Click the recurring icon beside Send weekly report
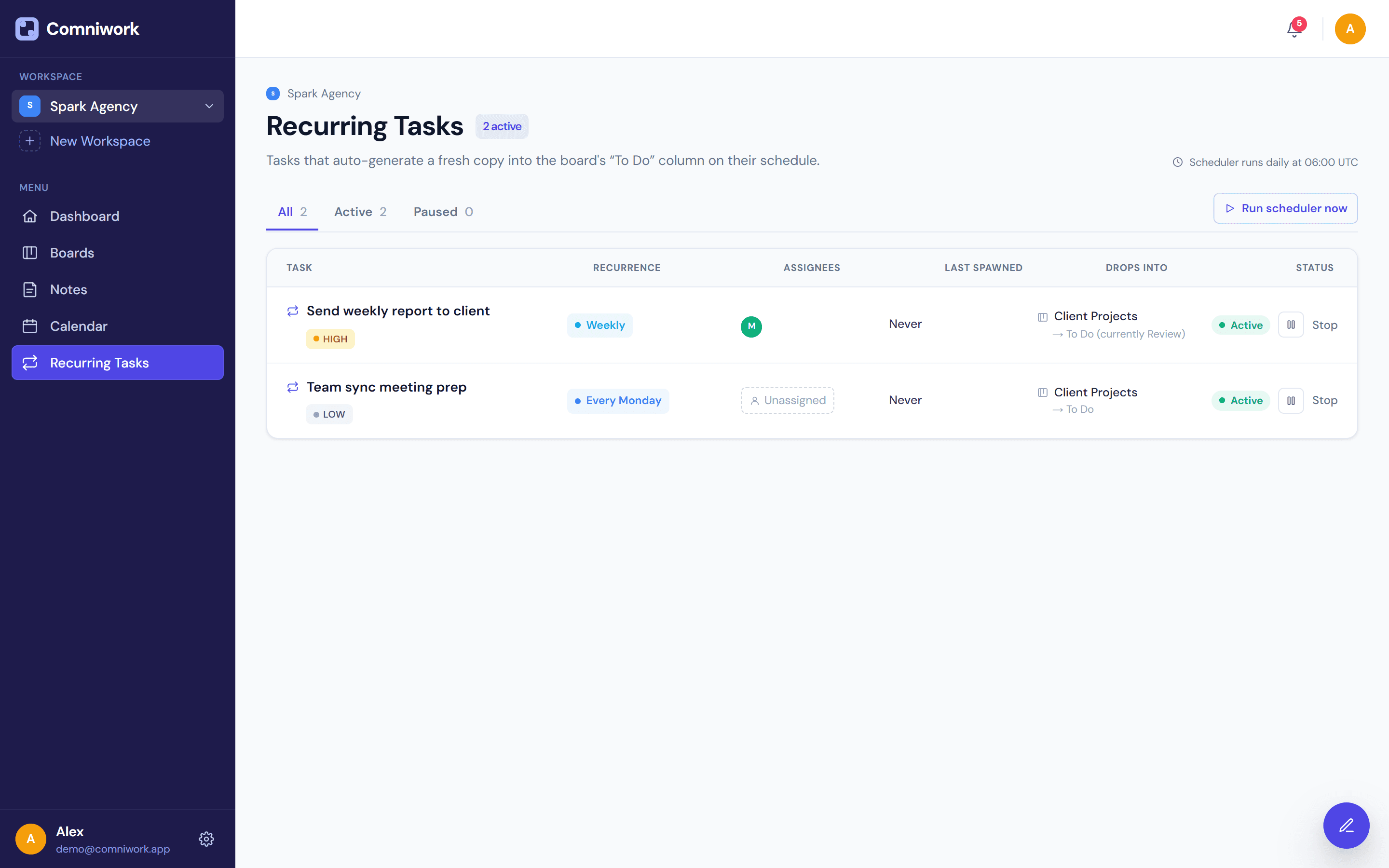The width and height of the screenshot is (1389, 868). point(293,311)
